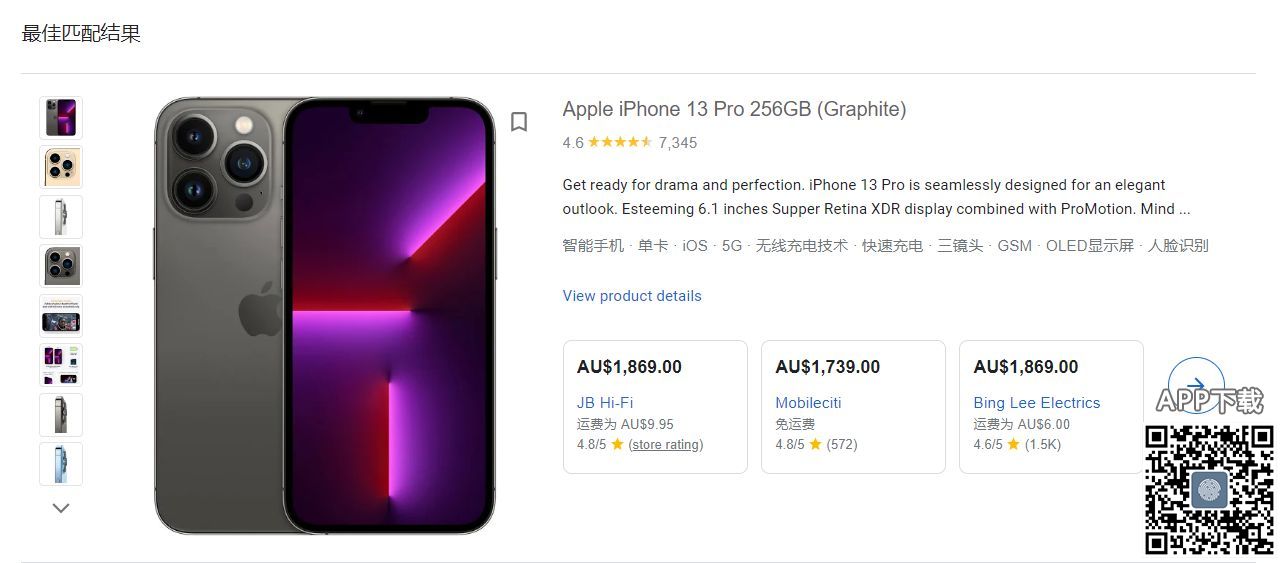The width and height of the screenshot is (1282, 563).
Task: Save product with the bookmark icon
Action: [519, 122]
